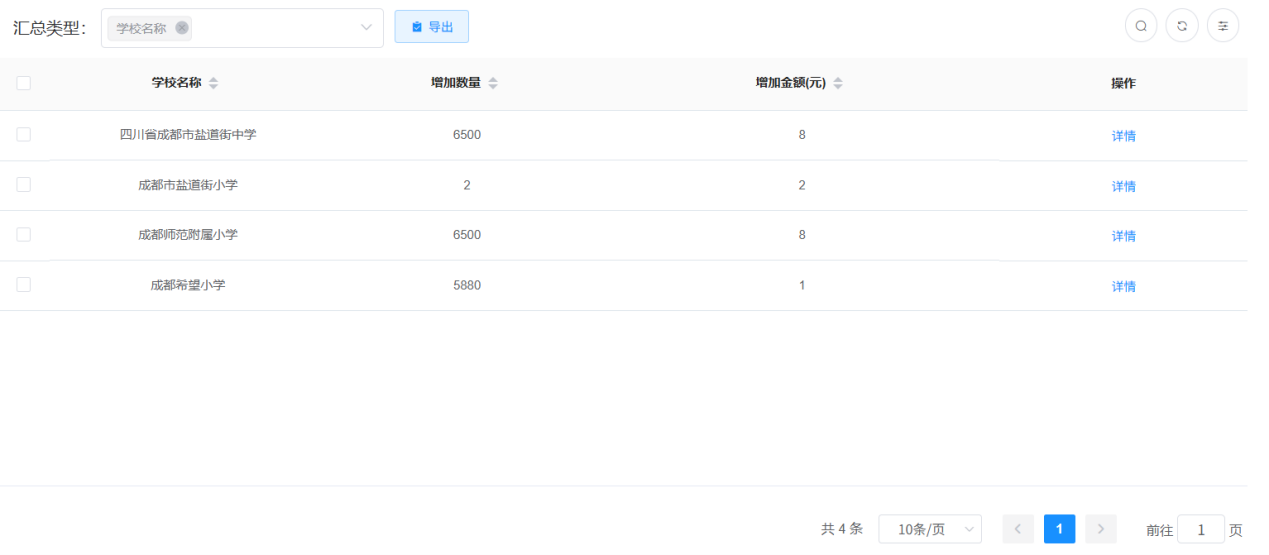Screen dimensions: 1269x555
Task: Select page 1 in pagination
Action: pyautogui.click(x=1059, y=529)
